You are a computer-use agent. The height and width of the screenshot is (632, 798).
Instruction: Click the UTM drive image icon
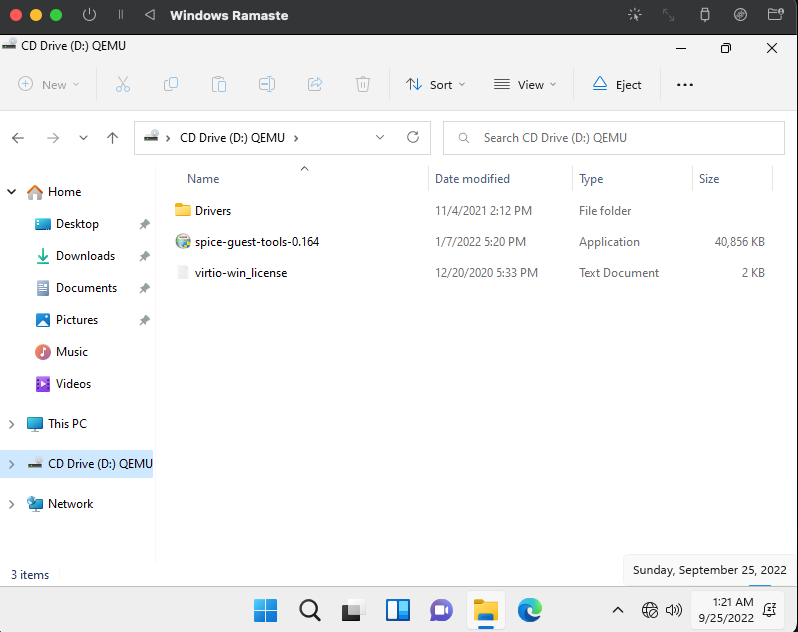tap(740, 15)
